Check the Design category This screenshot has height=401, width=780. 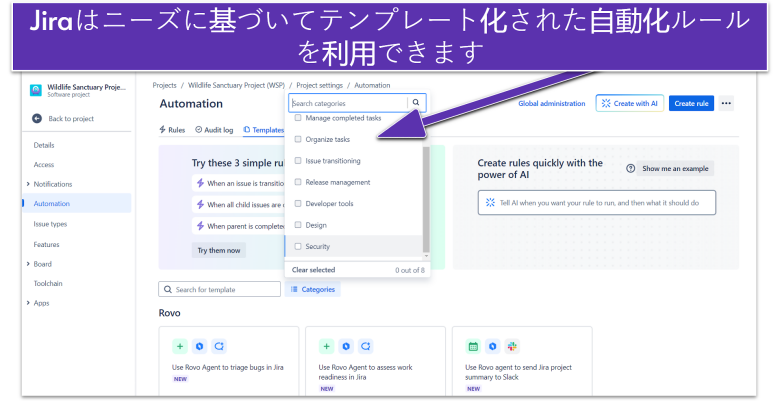(298, 225)
